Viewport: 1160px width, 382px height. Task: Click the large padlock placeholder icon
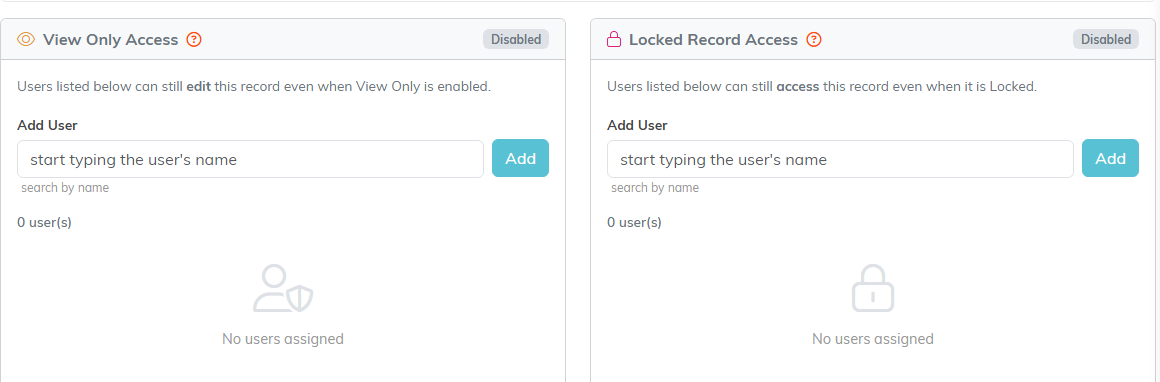873,288
